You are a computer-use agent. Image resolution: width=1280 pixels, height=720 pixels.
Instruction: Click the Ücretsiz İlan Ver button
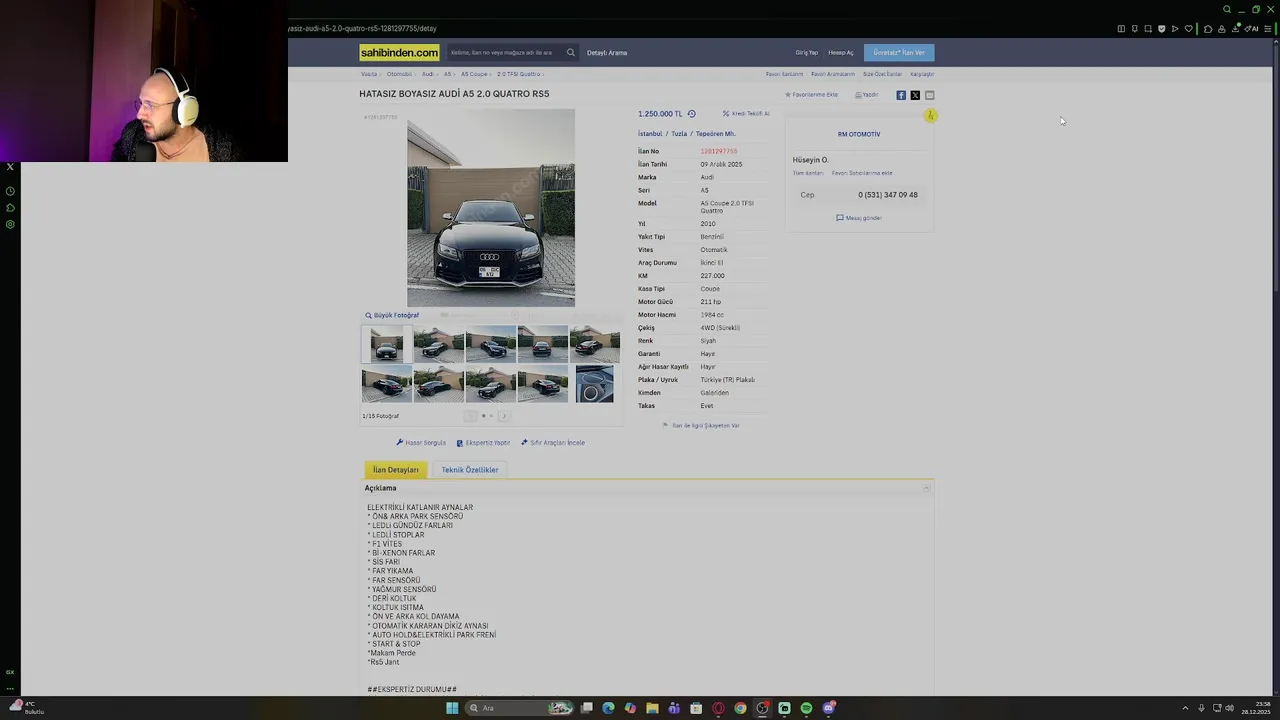click(899, 52)
